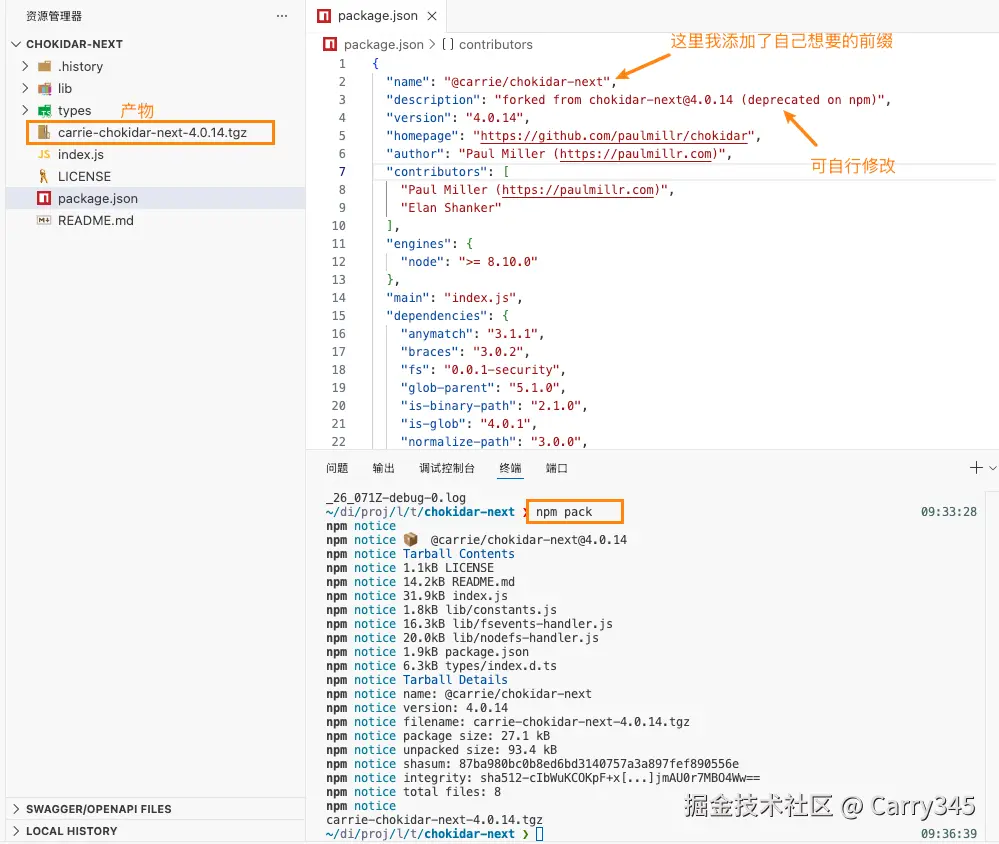
Task: Switch to the 端口 (Ports) panel tab
Action: tap(556, 468)
